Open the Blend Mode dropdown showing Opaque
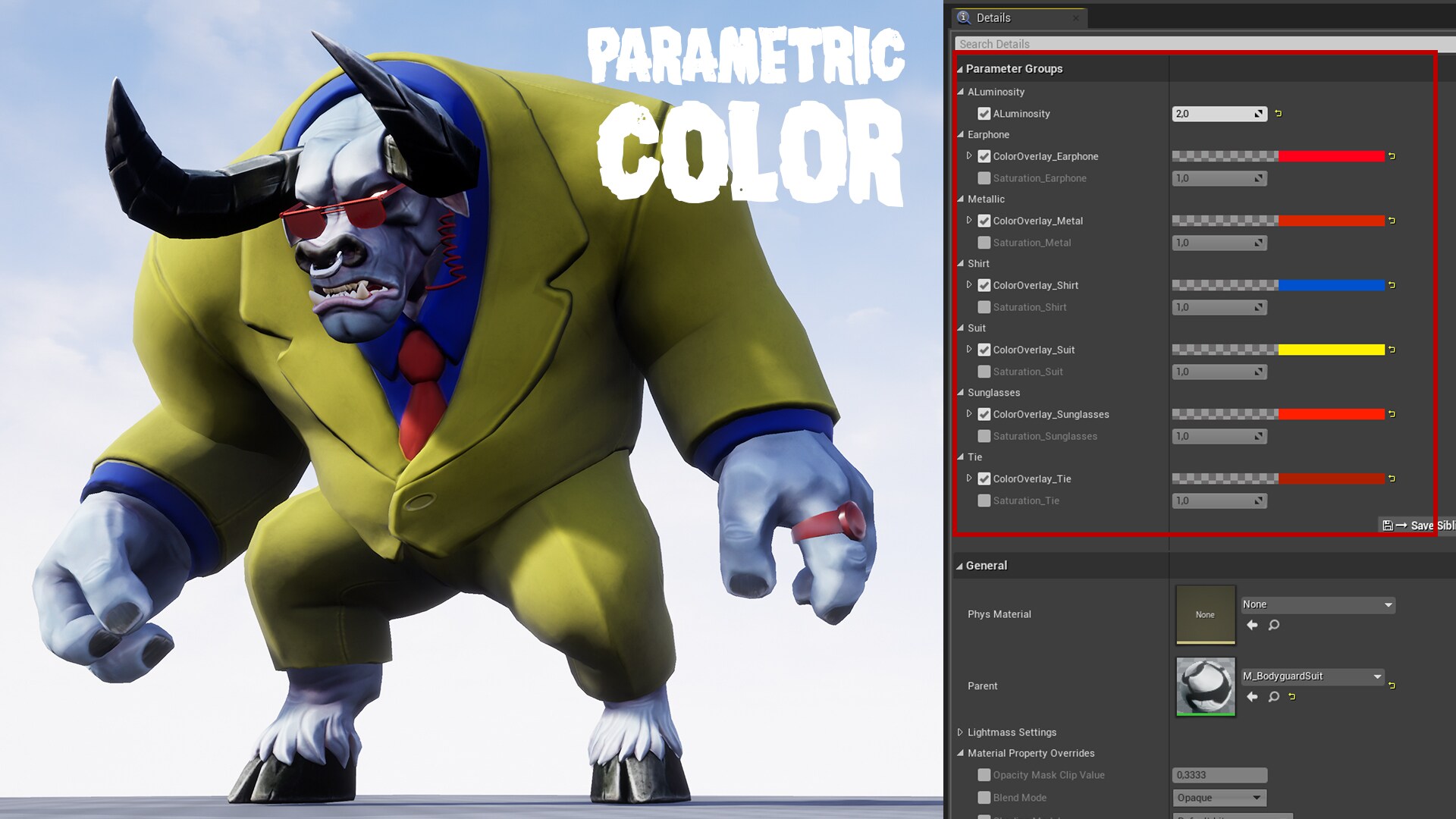Viewport: 1456px width, 819px height. pyautogui.click(x=1219, y=797)
